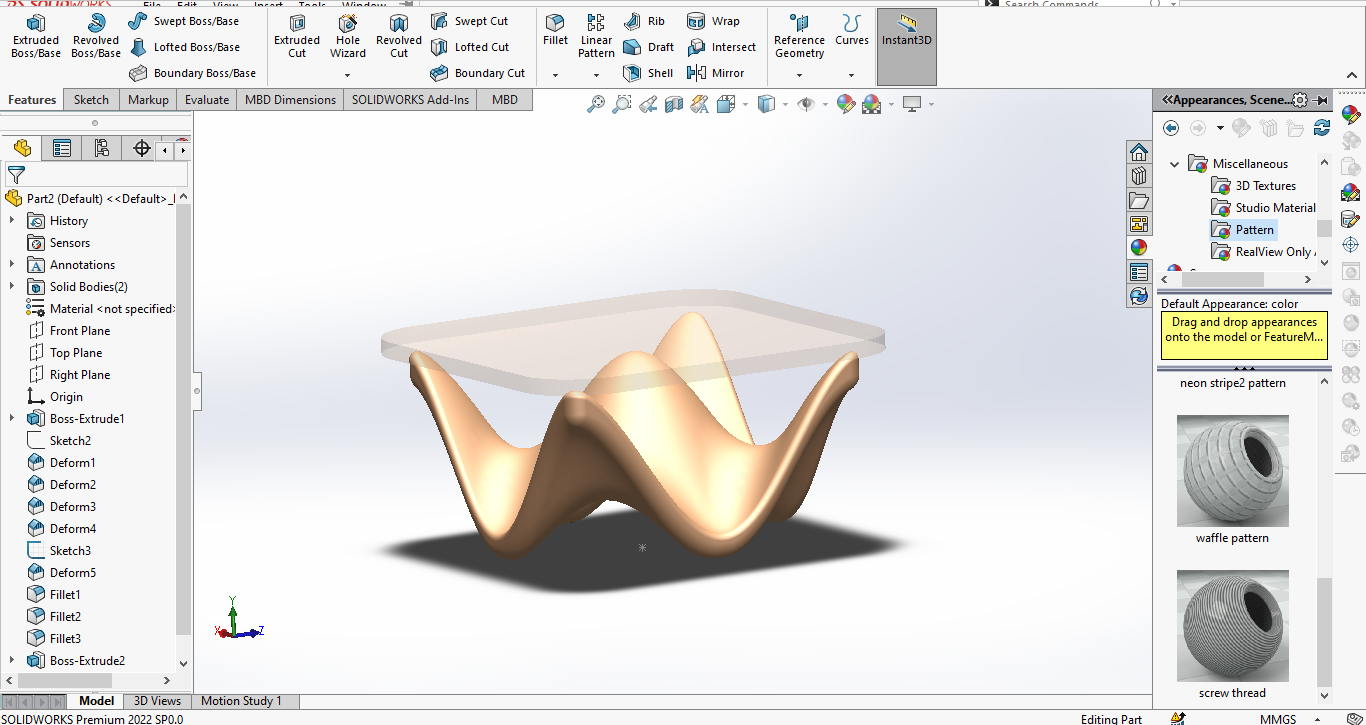Open the Design Library task pane tab

tap(1139, 175)
